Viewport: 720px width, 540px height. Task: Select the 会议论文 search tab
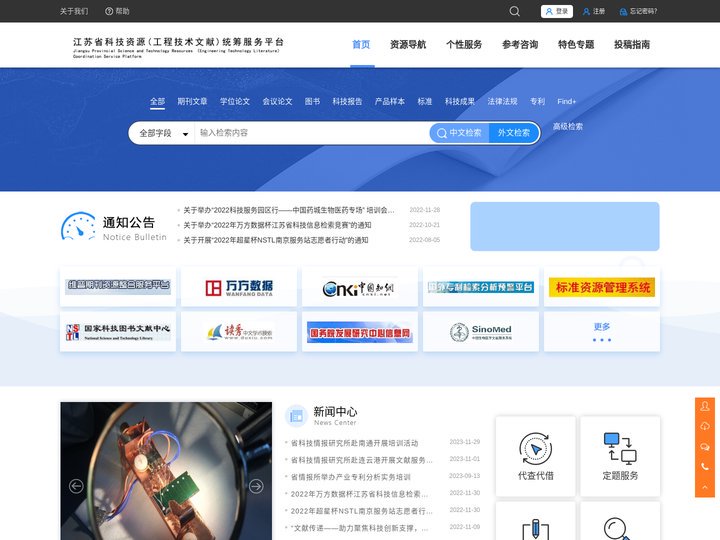[277, 101]
